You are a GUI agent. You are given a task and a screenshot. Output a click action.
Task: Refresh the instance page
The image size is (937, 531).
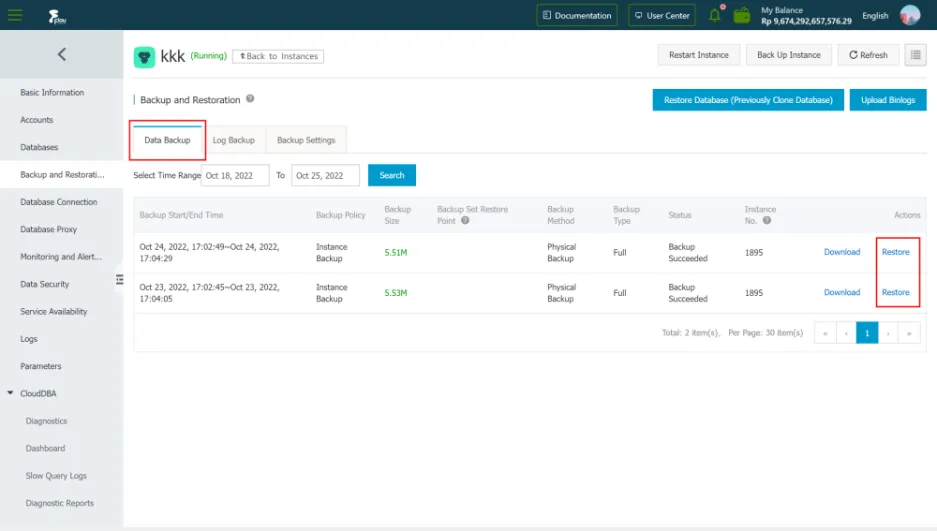pos(868,55)
